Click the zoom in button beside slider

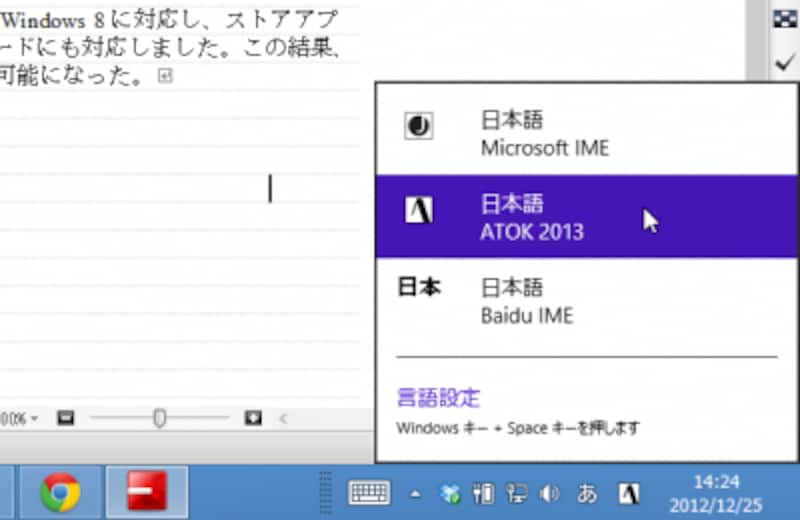click(253, 418)
